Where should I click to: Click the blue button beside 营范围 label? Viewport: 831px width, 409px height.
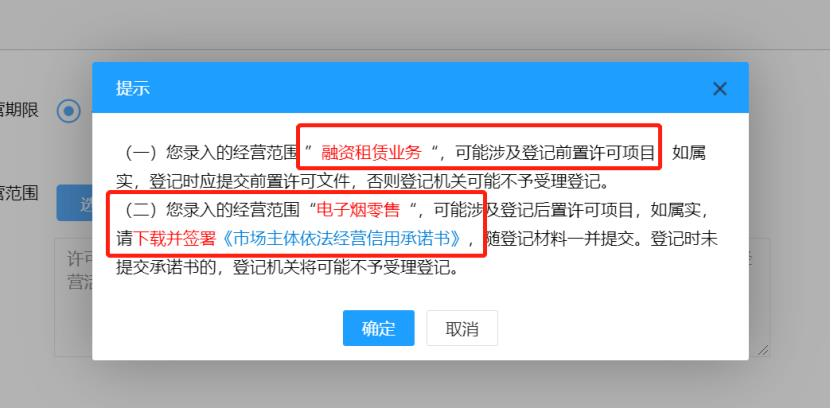(74, 203)
